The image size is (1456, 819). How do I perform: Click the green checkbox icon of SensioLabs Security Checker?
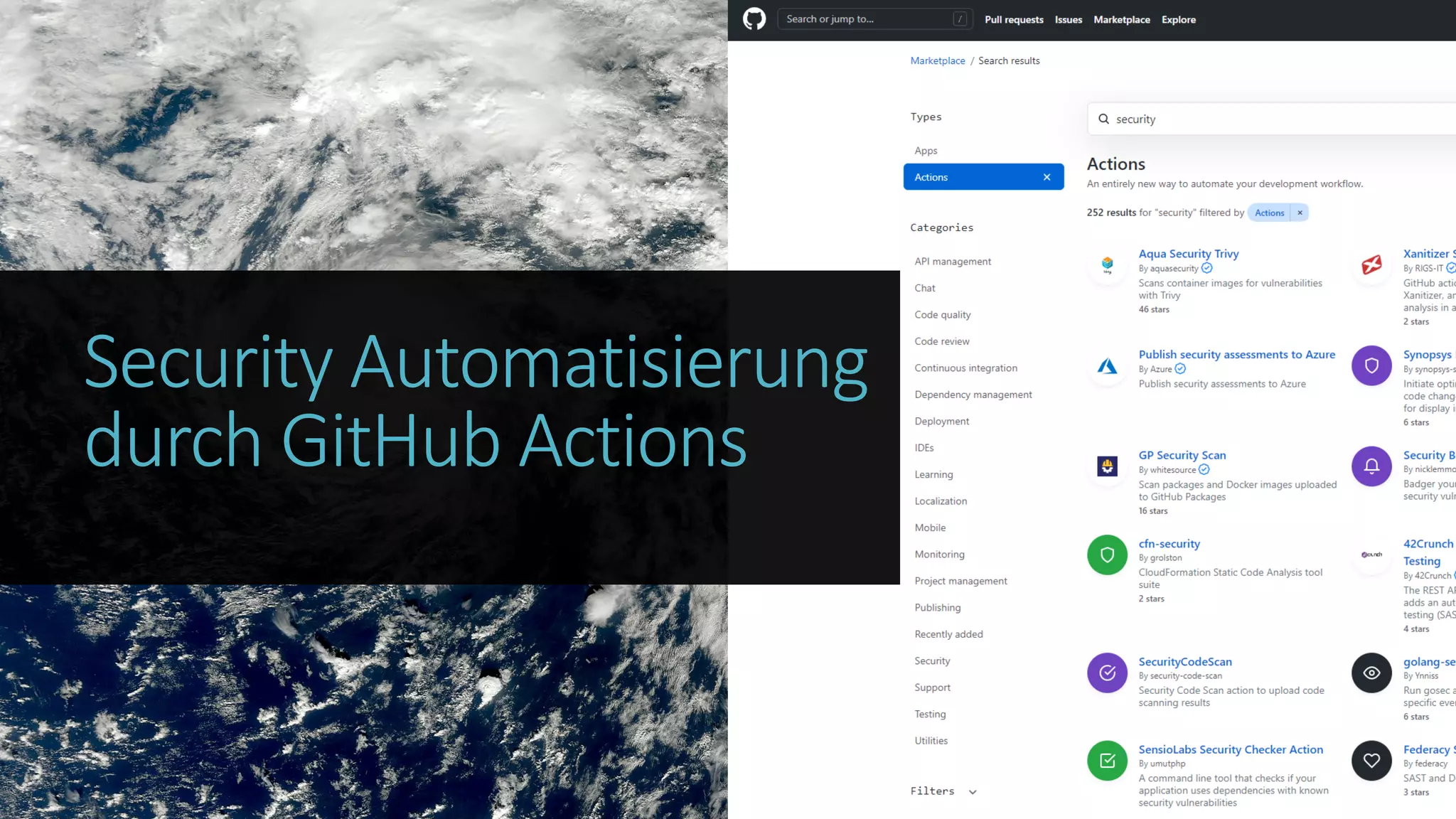1107,761
